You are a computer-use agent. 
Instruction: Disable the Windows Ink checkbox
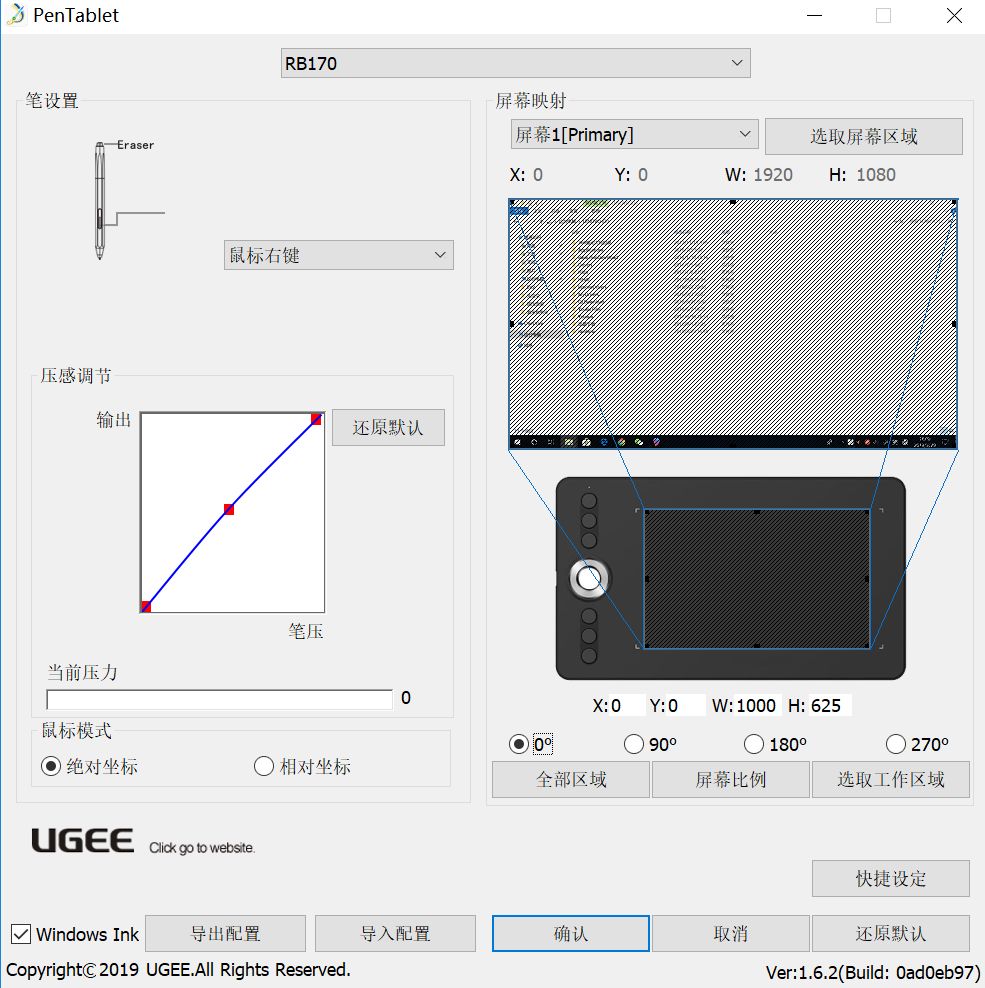pos(21,934)
